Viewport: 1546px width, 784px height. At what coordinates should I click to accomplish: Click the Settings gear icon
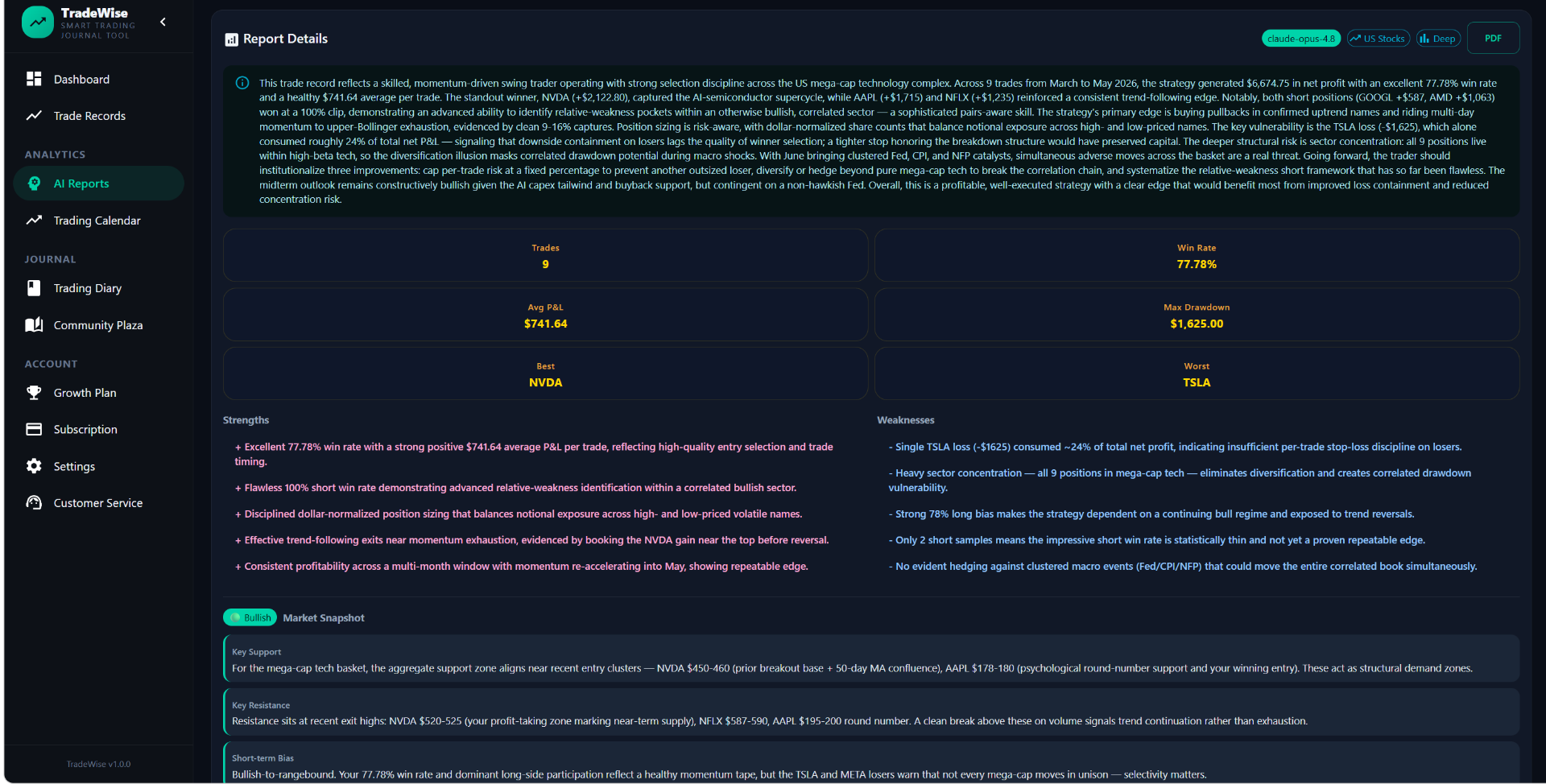34,466
